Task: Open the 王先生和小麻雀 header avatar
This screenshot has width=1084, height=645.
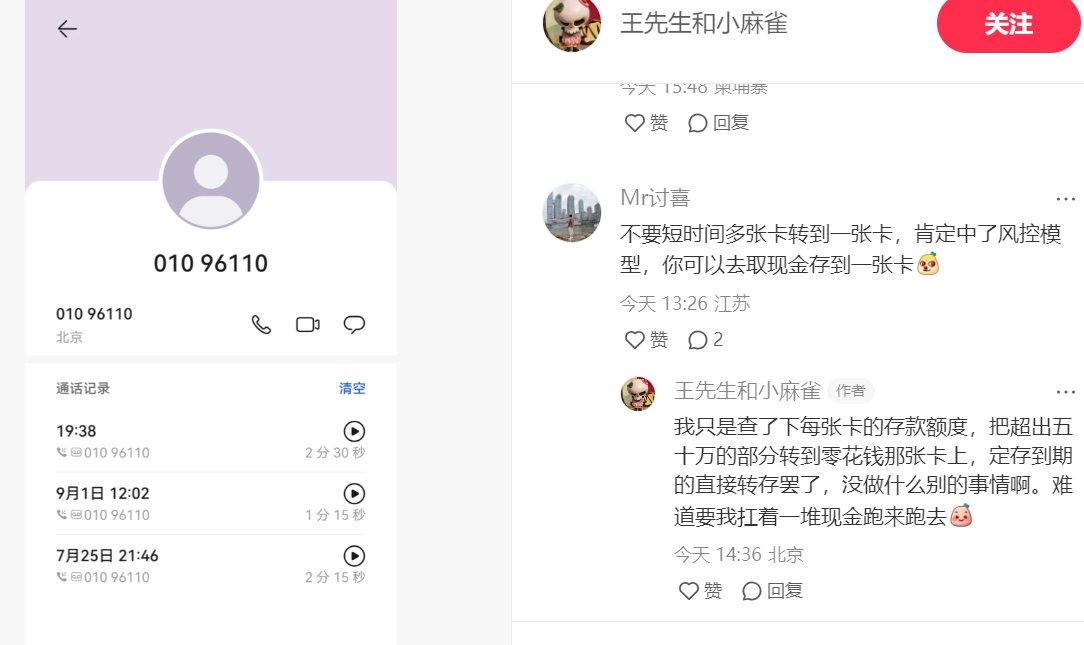Action: coord(572,24)
